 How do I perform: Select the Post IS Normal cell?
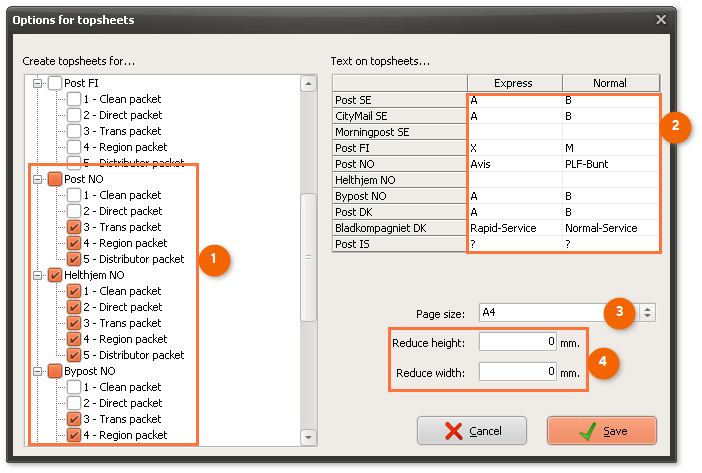pos(611,244)
